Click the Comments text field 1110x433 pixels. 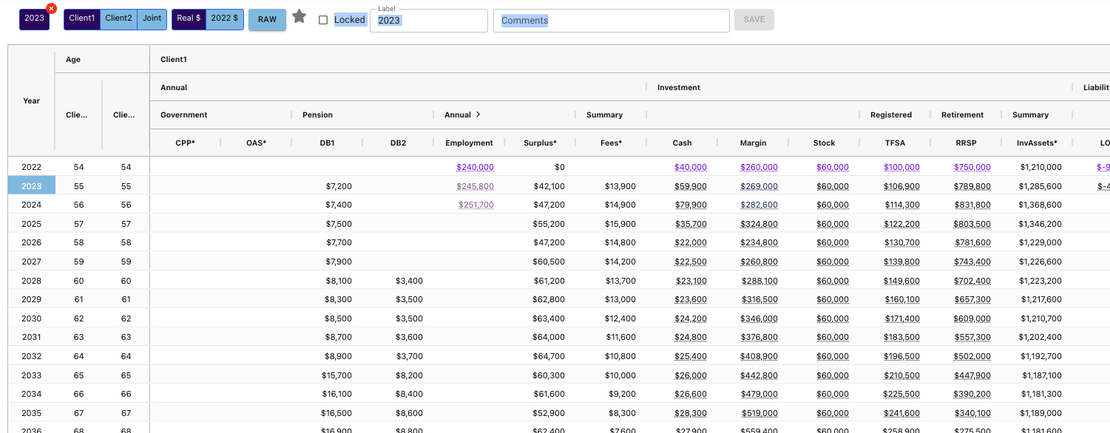click(x=610, y=21)
